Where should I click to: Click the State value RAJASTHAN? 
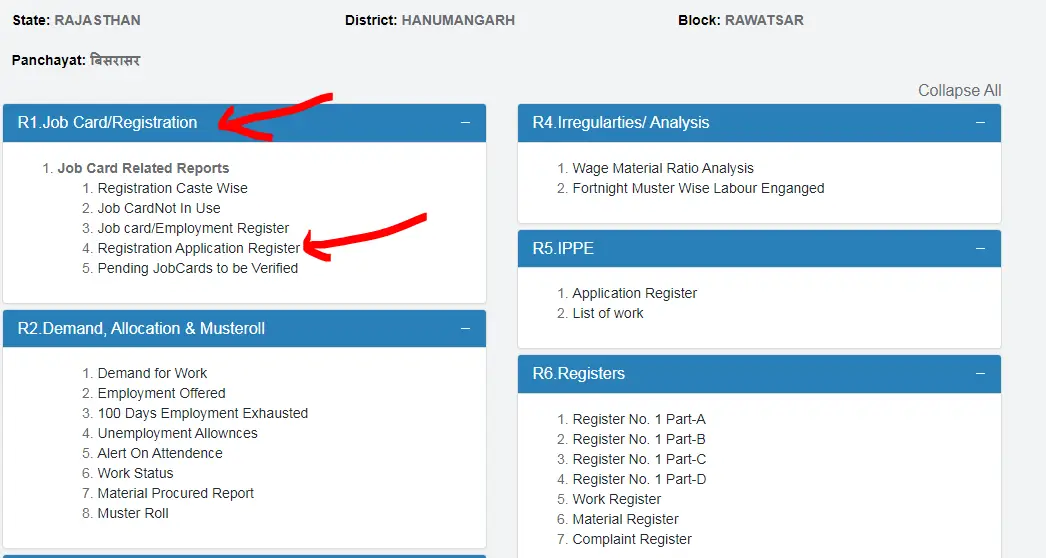pos(97,20)
